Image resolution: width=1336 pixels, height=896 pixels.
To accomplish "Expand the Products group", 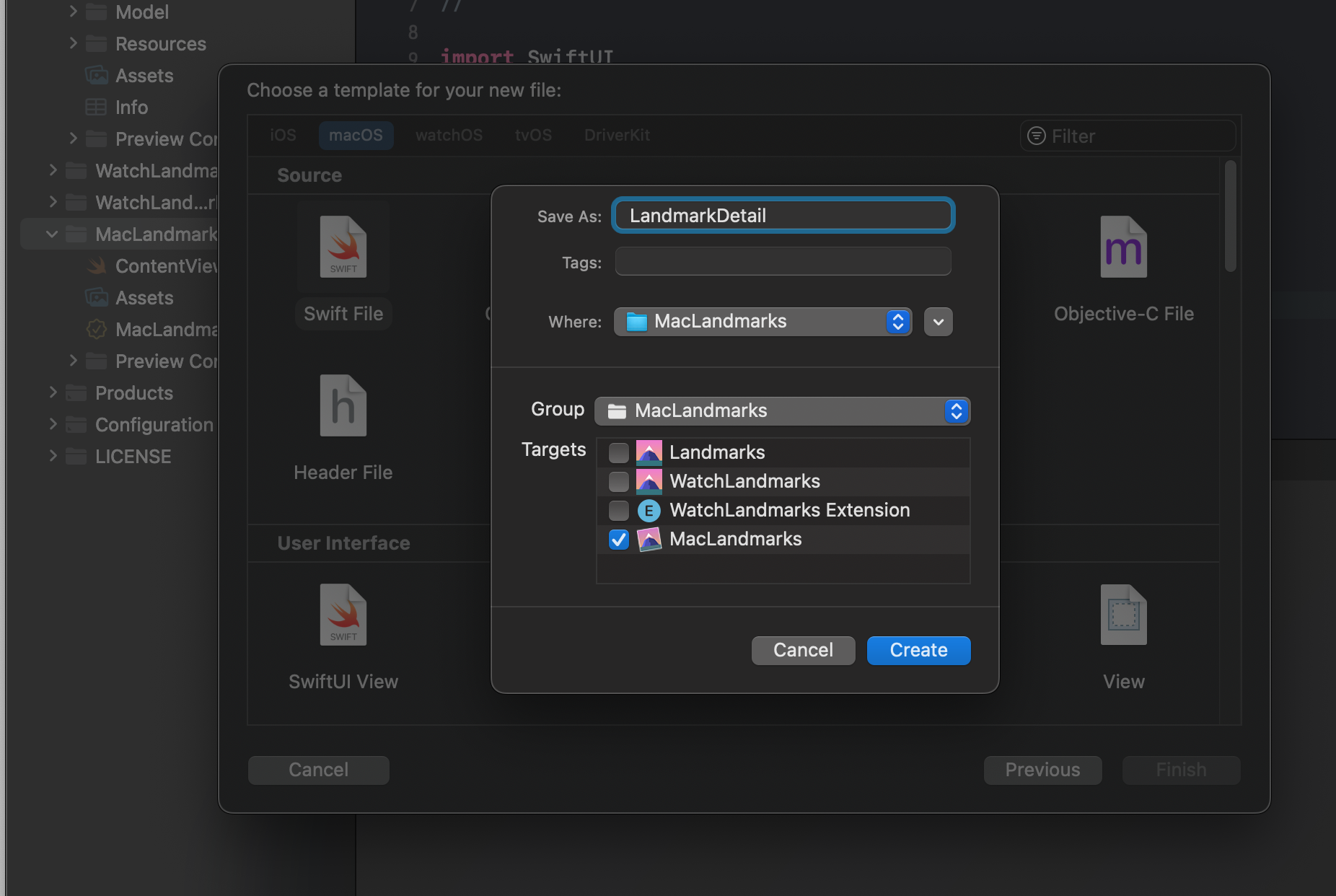I will [x=53, y=392].
